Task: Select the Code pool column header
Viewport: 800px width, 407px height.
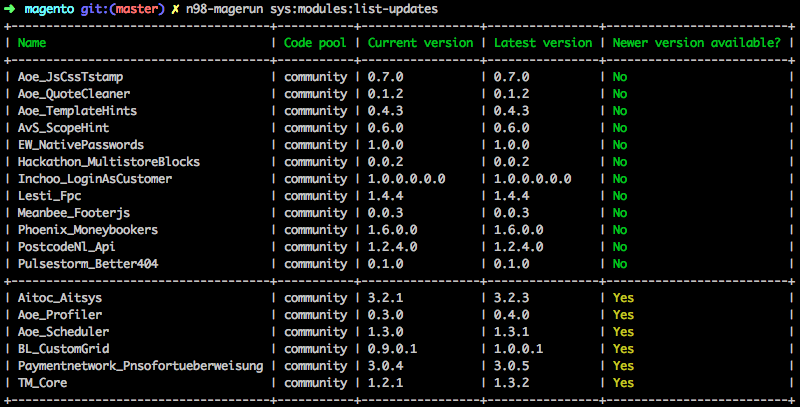Action: [x=315, y=43]
